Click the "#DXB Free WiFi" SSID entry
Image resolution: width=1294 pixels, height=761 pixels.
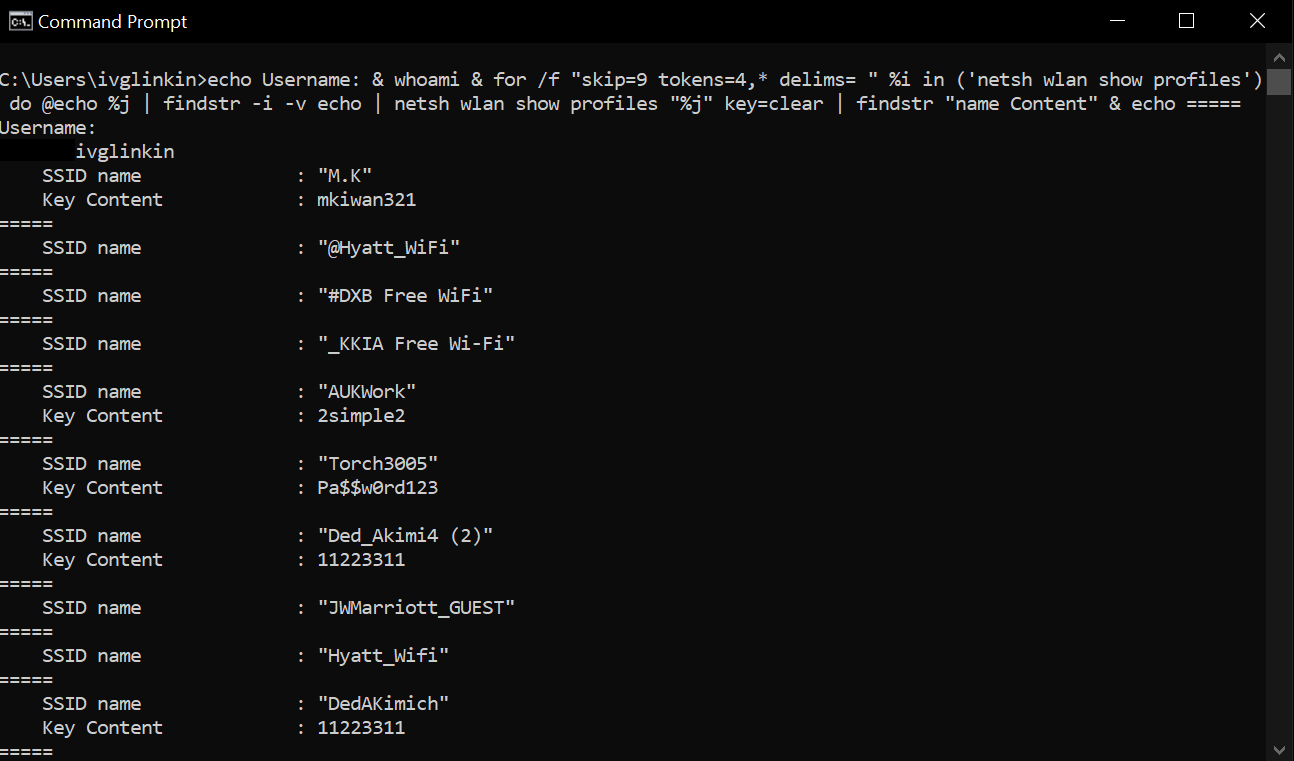(405, 296)
